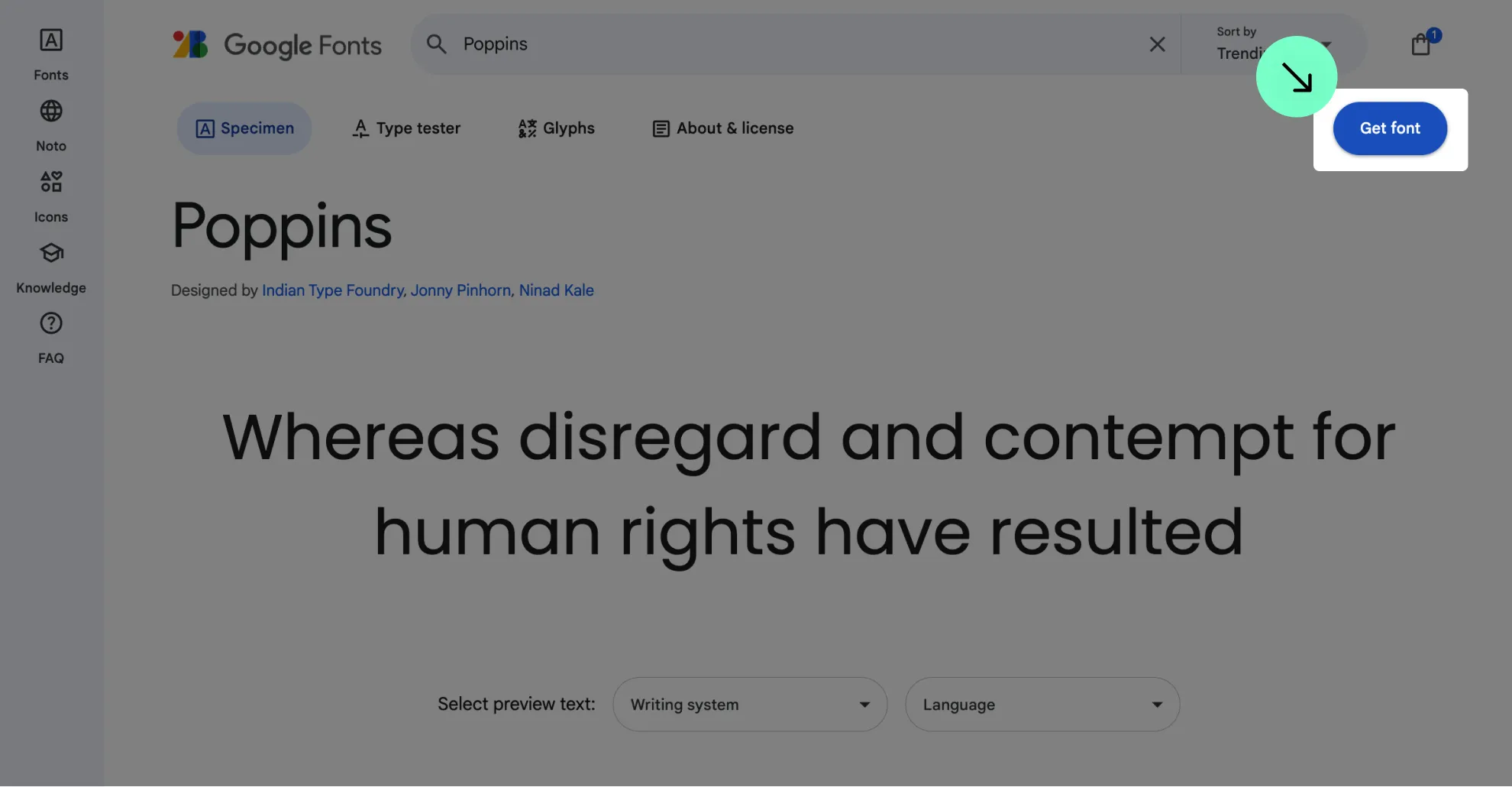Open the FAQ help section
Viewport: 1512px width, 787px height.
tap(51, 338)
